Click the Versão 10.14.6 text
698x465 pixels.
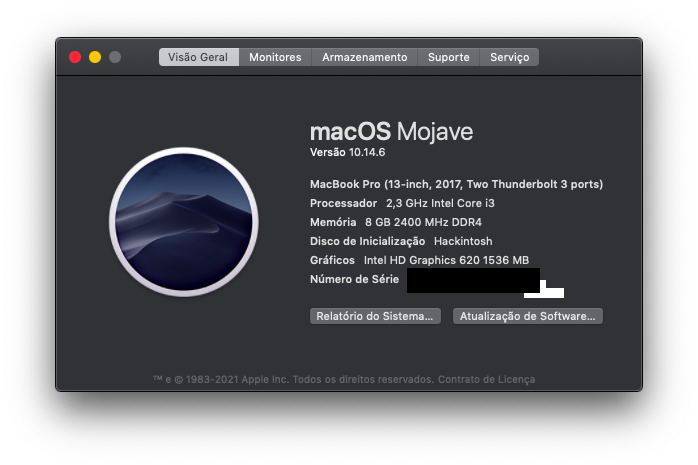click(347, 152)
